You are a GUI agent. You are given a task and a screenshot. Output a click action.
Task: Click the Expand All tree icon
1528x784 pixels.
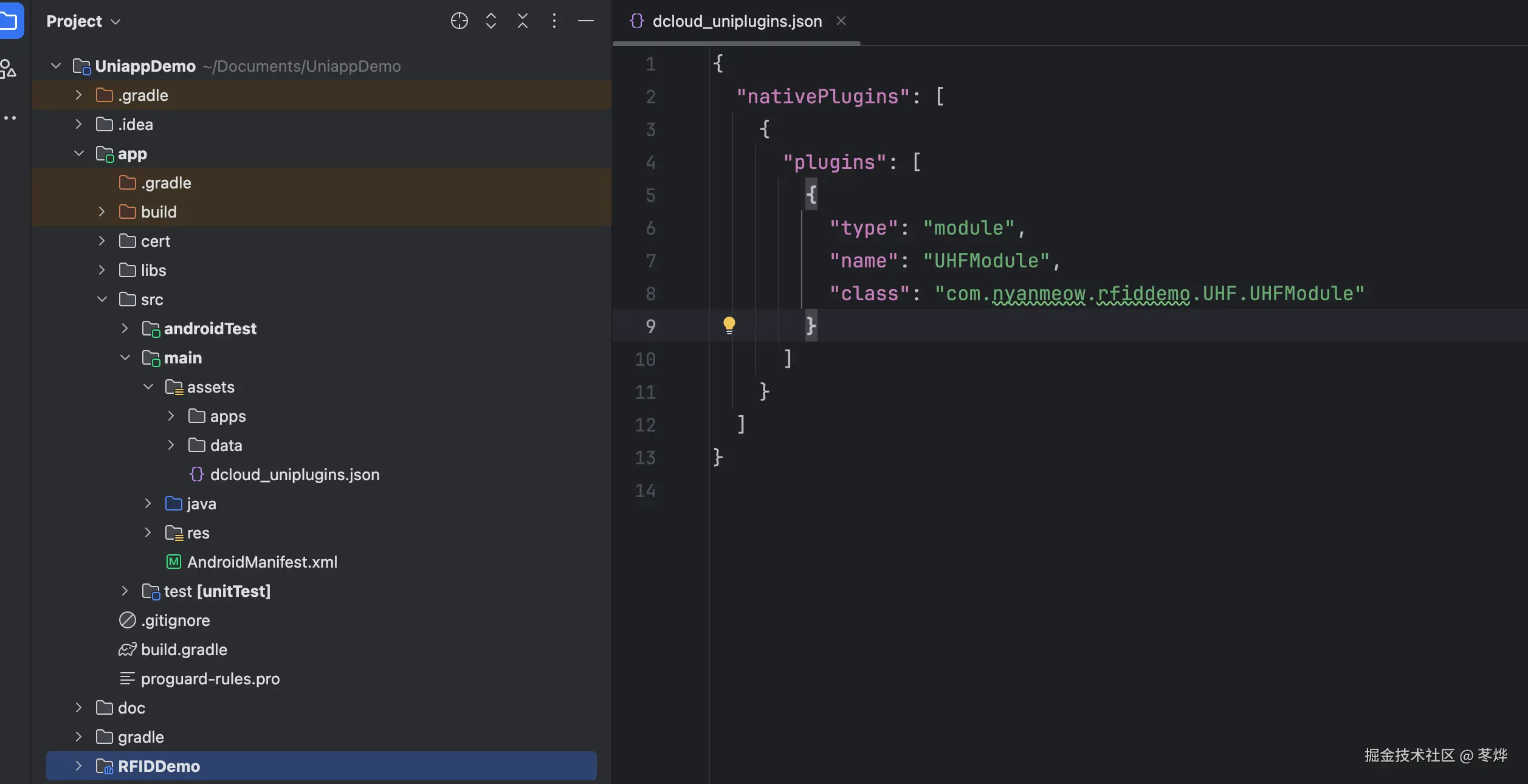pyautogui.click(x=491, y=21)
